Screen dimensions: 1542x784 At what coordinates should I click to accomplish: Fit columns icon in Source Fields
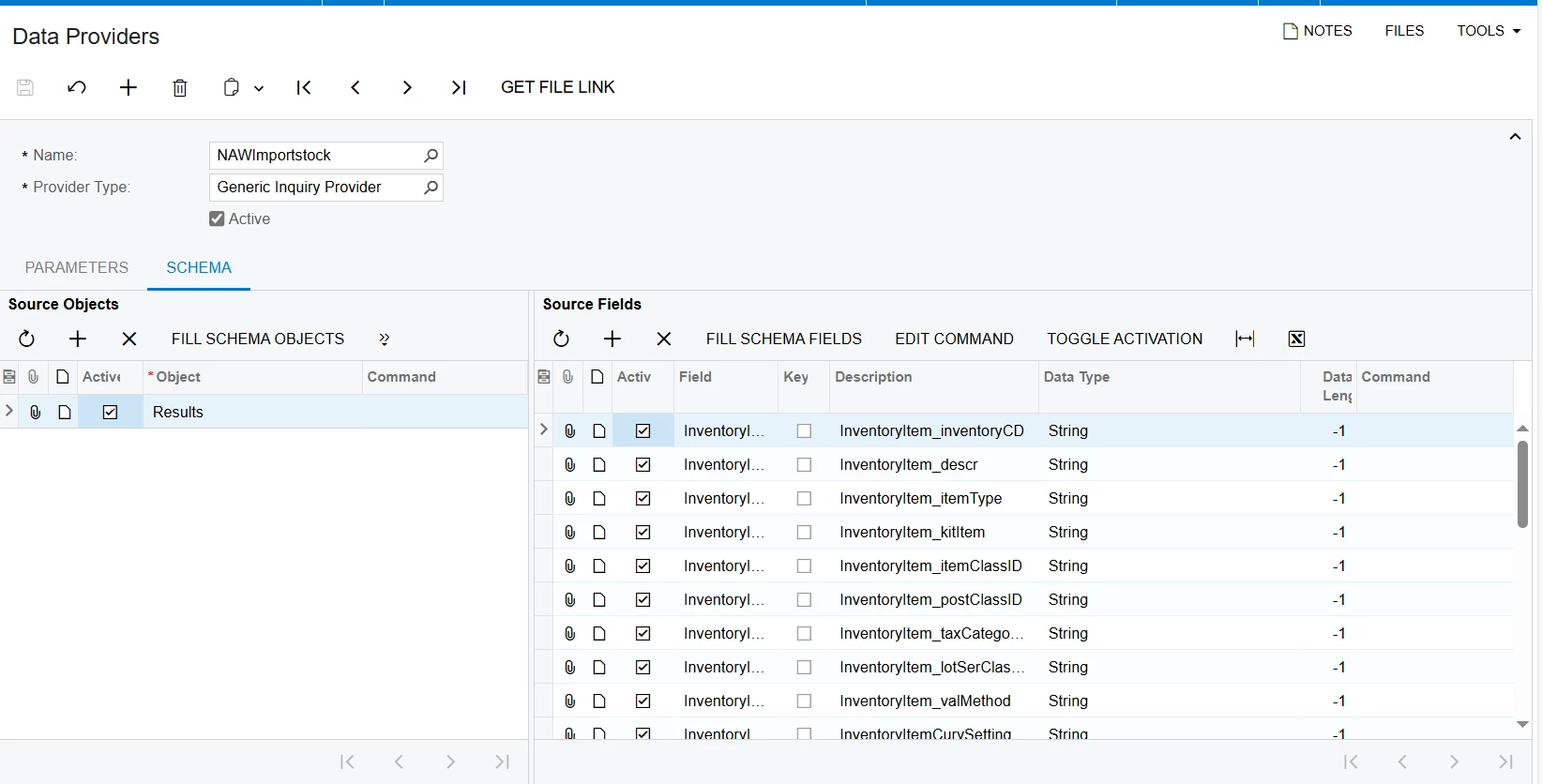[1245, 339]
